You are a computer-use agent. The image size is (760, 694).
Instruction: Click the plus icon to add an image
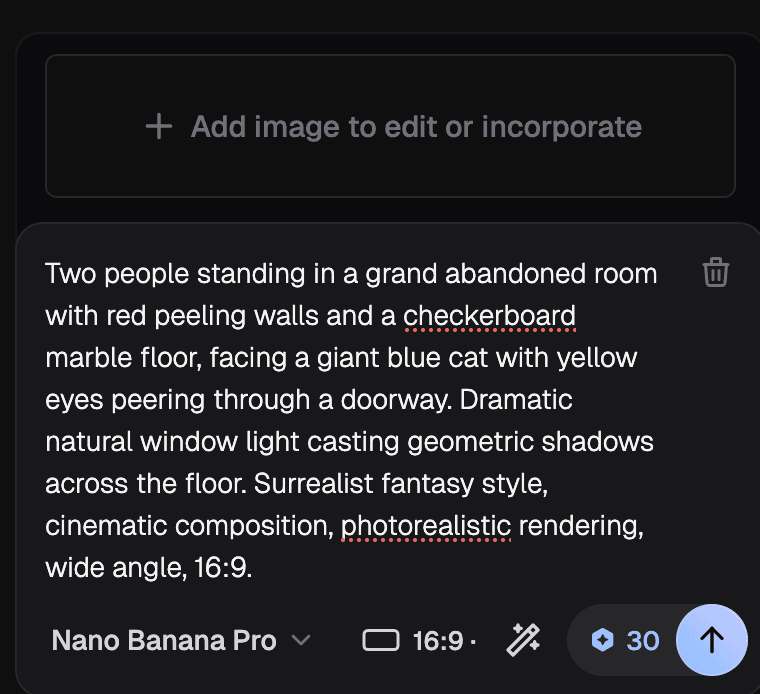[x=159, y=127]
